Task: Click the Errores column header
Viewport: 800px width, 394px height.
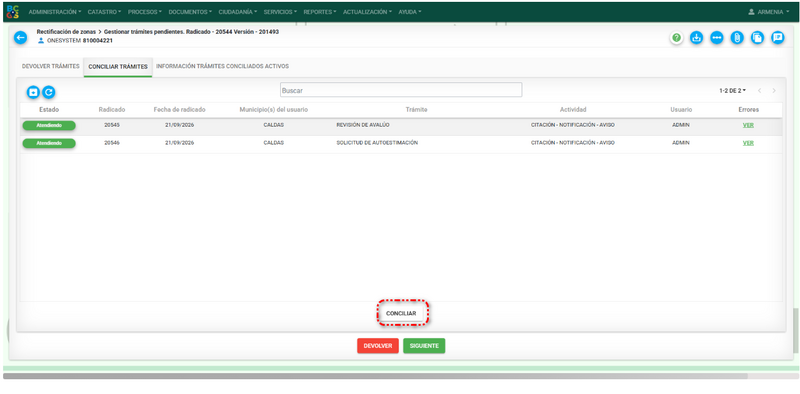Action: [748, 110]
